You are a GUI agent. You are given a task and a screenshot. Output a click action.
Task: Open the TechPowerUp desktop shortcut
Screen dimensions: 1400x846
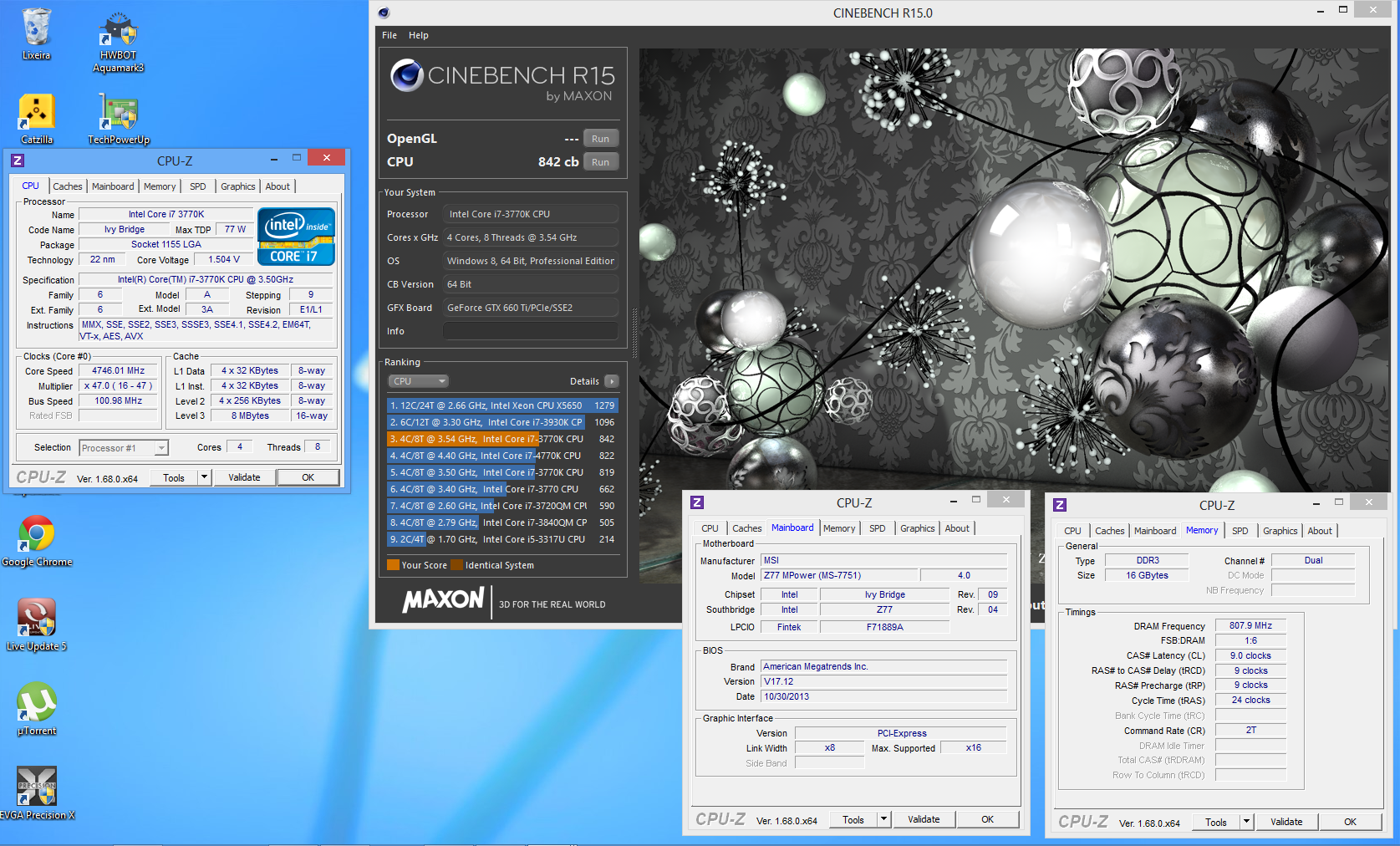click(119, 119)
